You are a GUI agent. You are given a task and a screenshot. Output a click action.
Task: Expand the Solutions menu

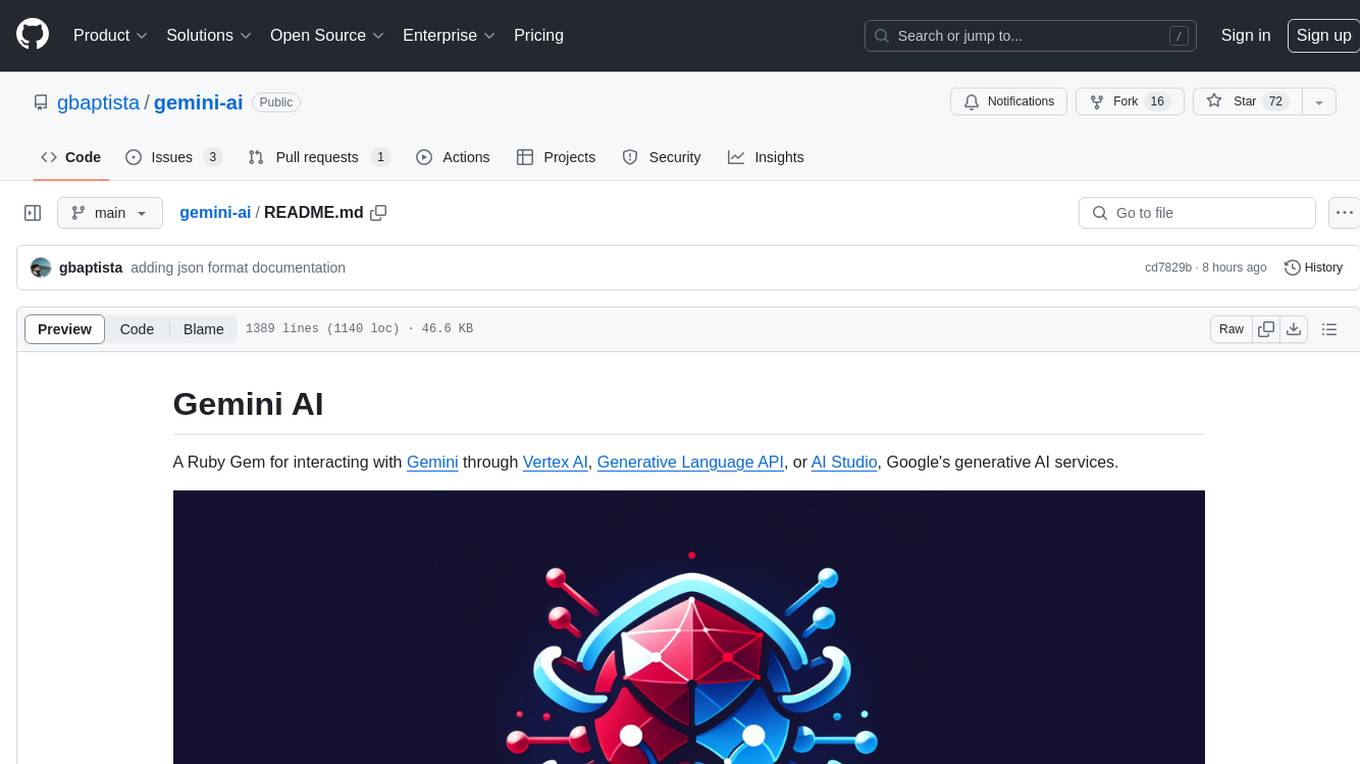pos(208,35)
